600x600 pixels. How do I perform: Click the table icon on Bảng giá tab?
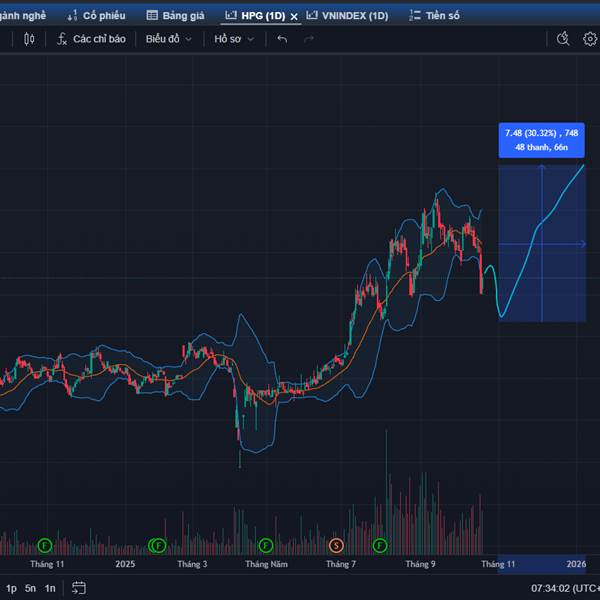pos(152,15)
